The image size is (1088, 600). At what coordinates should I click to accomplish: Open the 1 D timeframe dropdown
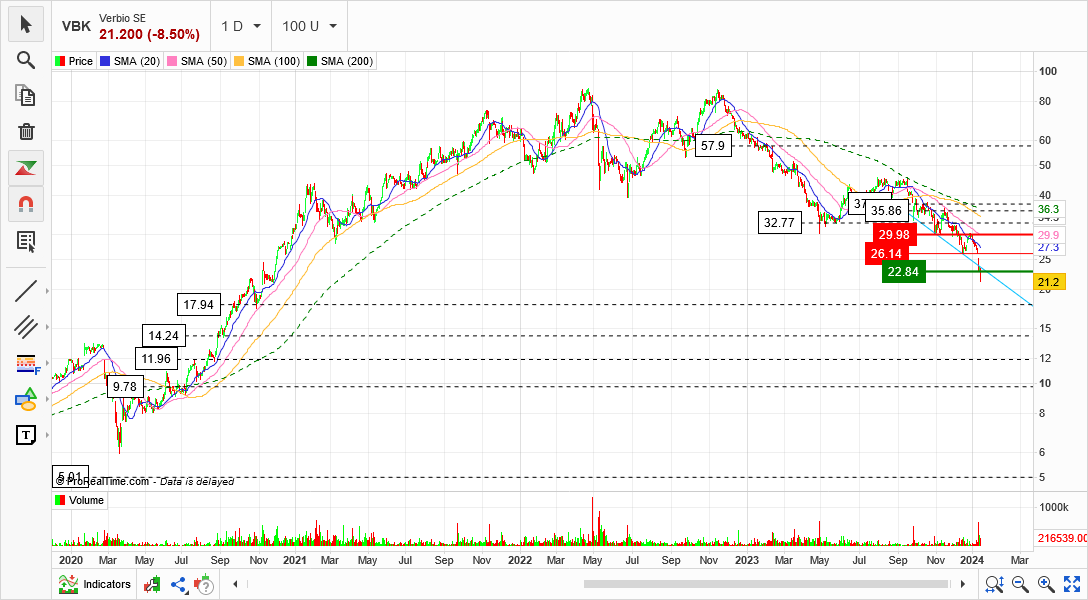[x=242, y=26]
